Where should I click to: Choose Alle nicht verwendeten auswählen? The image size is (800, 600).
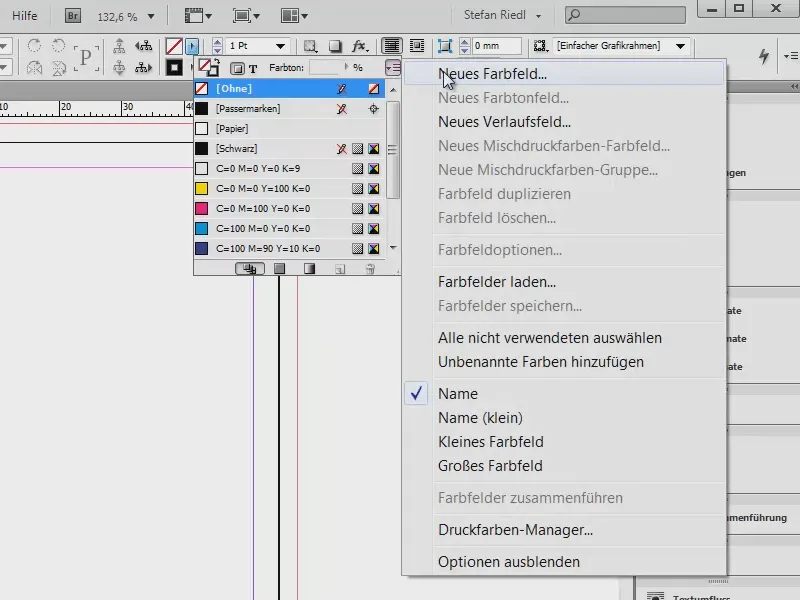(x=564, y=337)
